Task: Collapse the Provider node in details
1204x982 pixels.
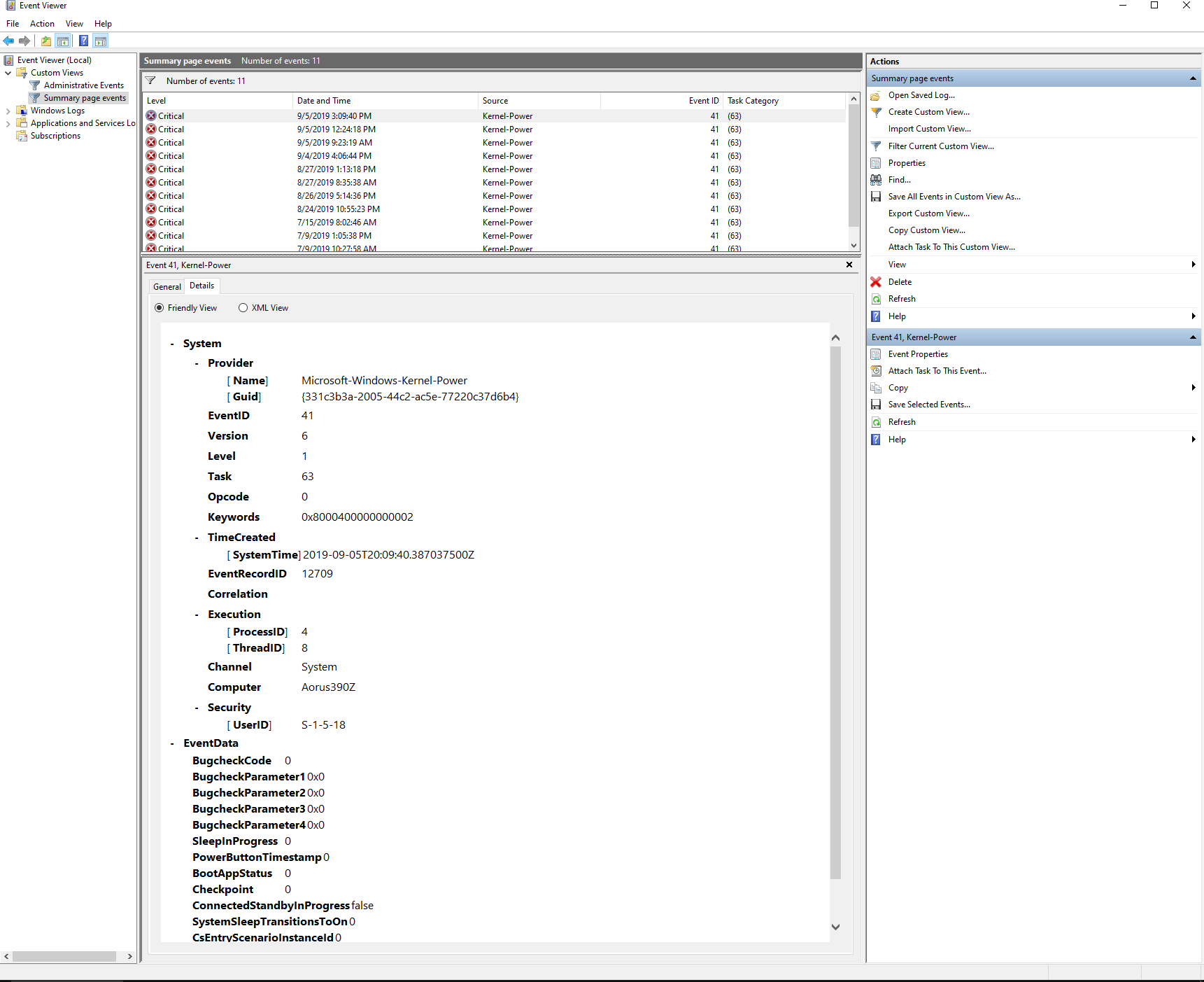Action: click(x=197, y=364)
